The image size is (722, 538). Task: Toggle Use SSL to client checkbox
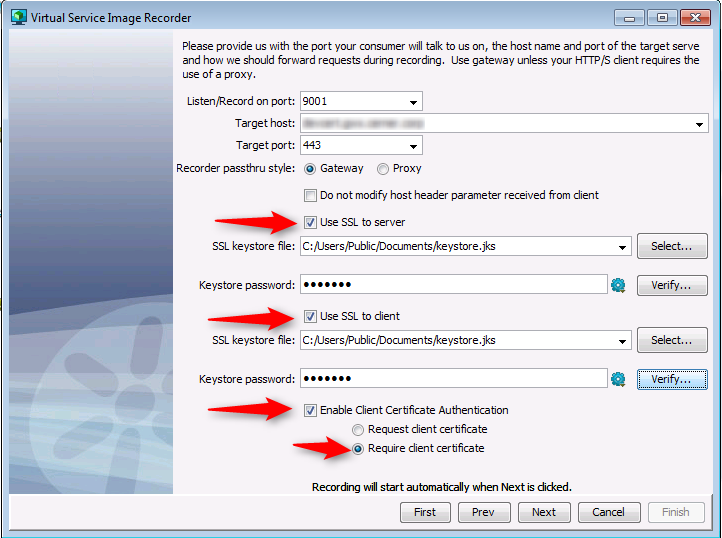click(x=310, y=316)
